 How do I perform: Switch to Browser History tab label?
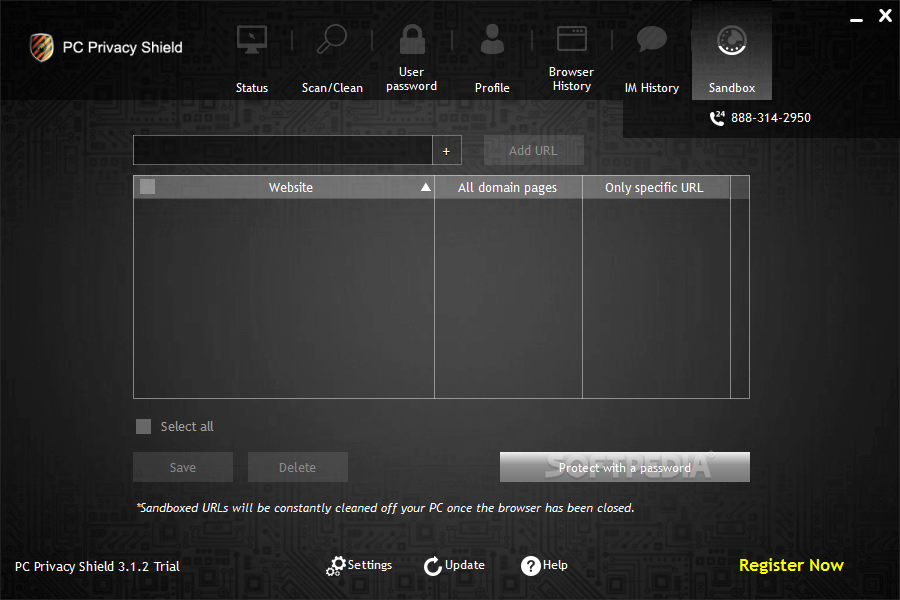(571, 79)
